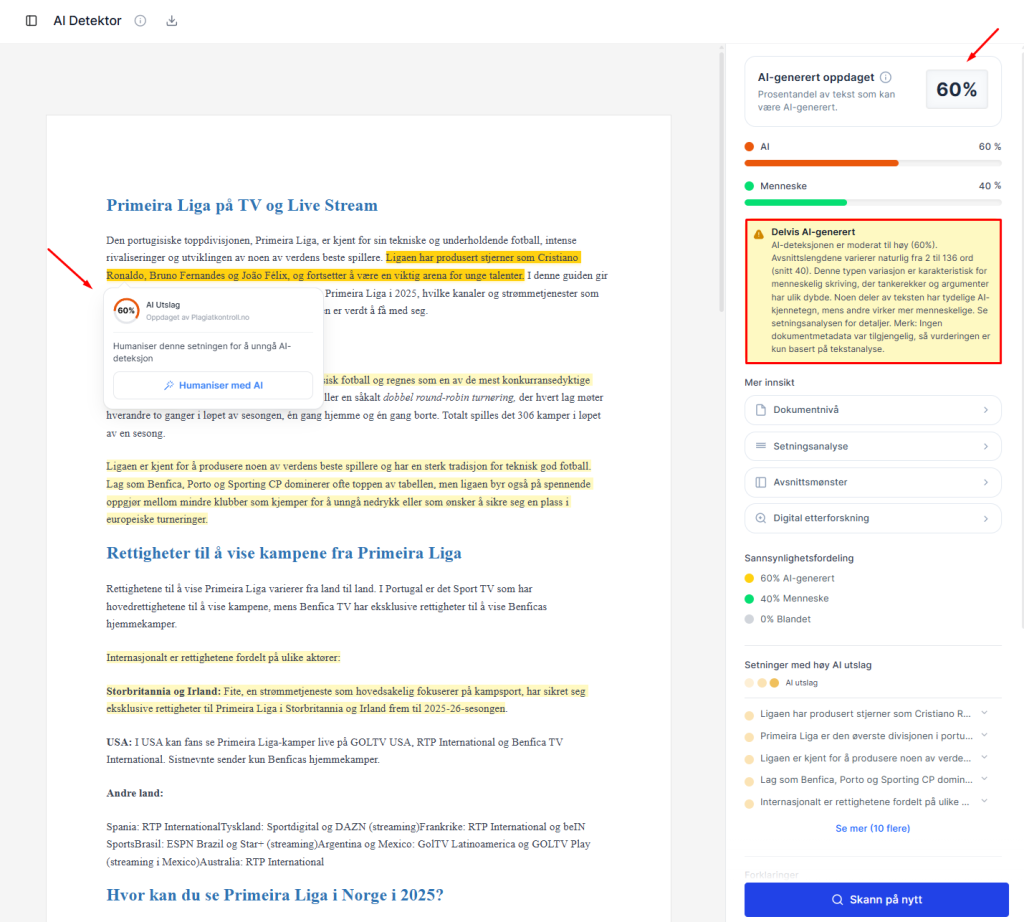Click the Digital etterforskning magnifier icon

761,518
